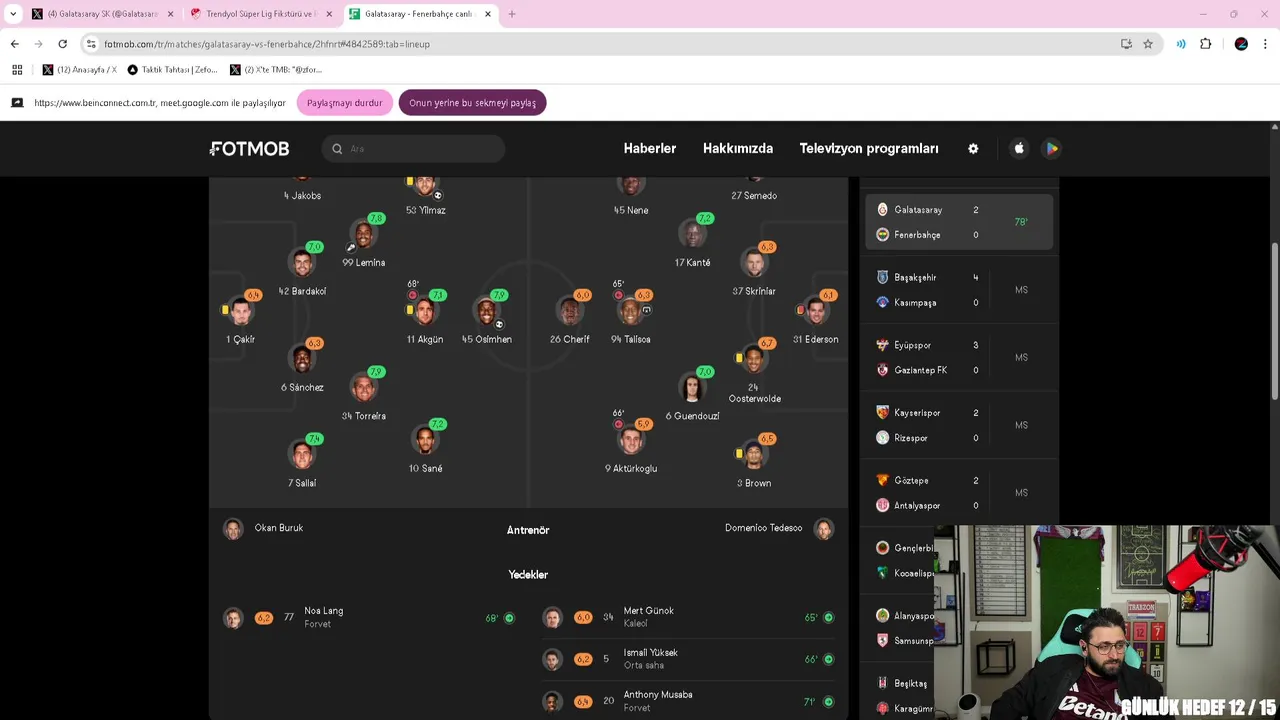Click Aktürkoğlu's player avatar
The height and width of the screenshot is (720, 1280).
point(630,440)
